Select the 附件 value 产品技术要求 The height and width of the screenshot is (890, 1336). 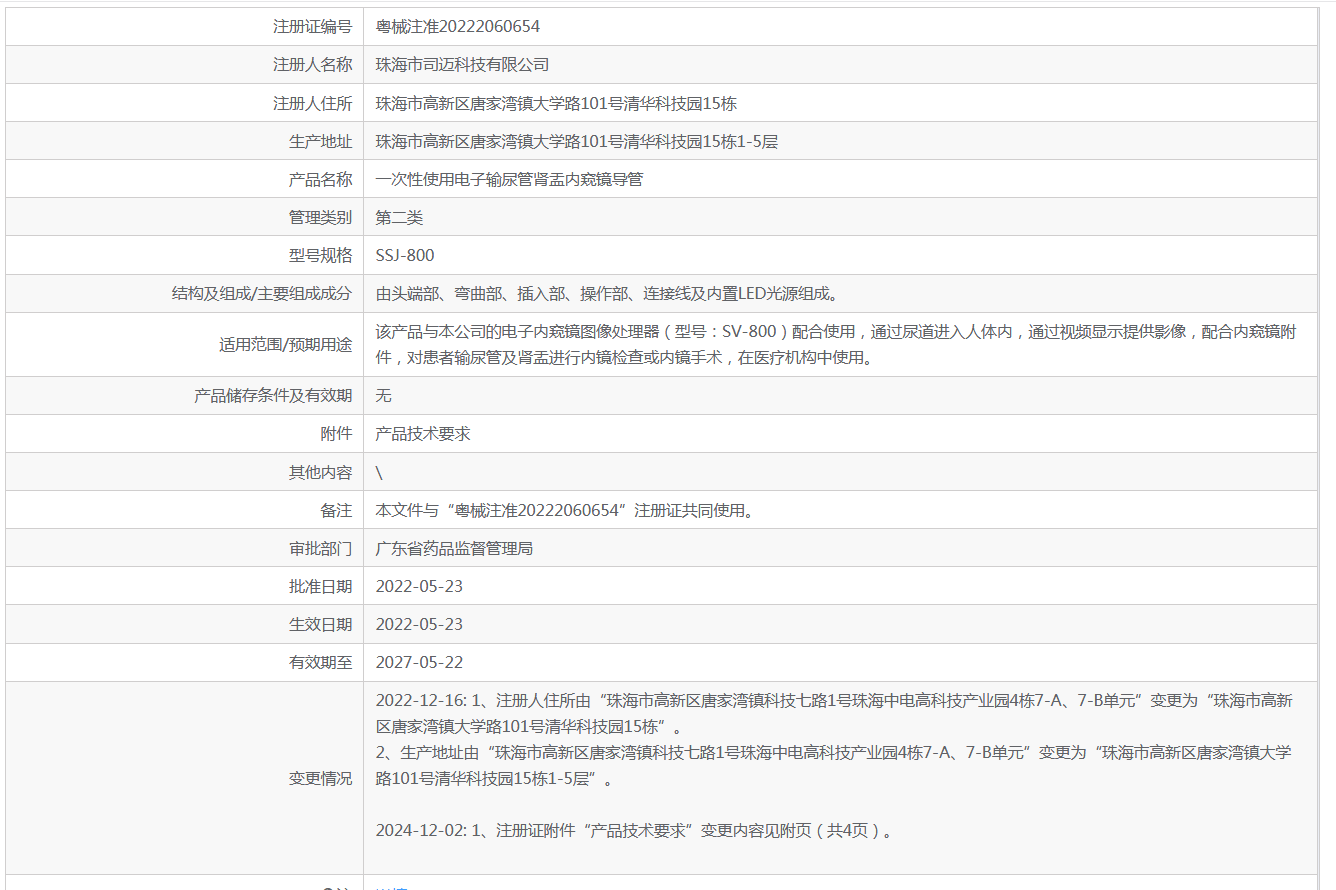[x=423, y=433]
